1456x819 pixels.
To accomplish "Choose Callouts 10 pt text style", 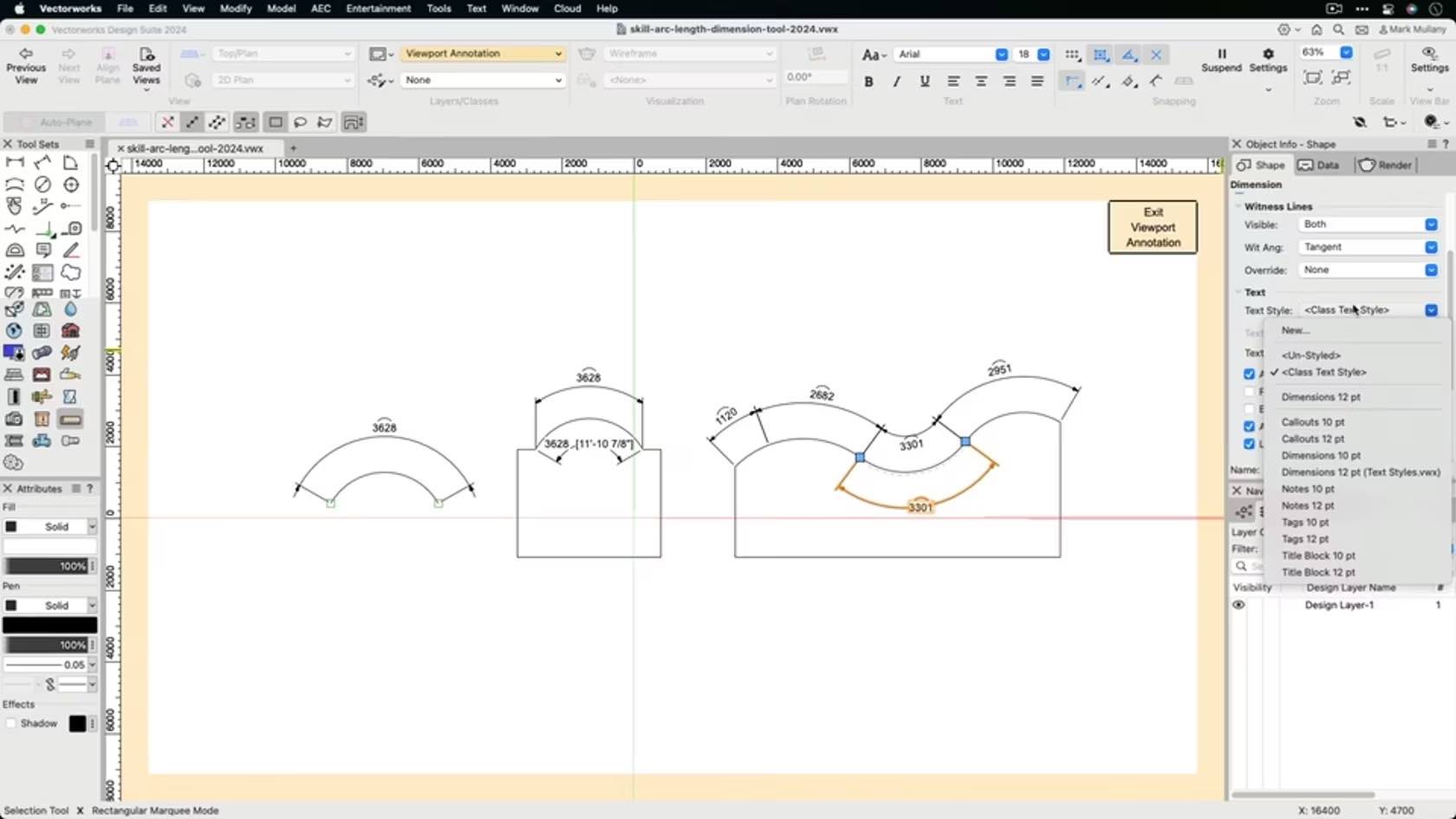I will pos(1313,422).
